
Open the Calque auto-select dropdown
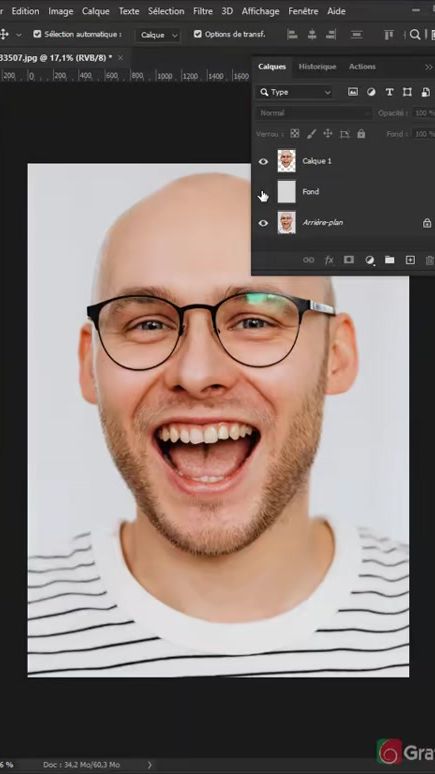(x=158, y=35)
